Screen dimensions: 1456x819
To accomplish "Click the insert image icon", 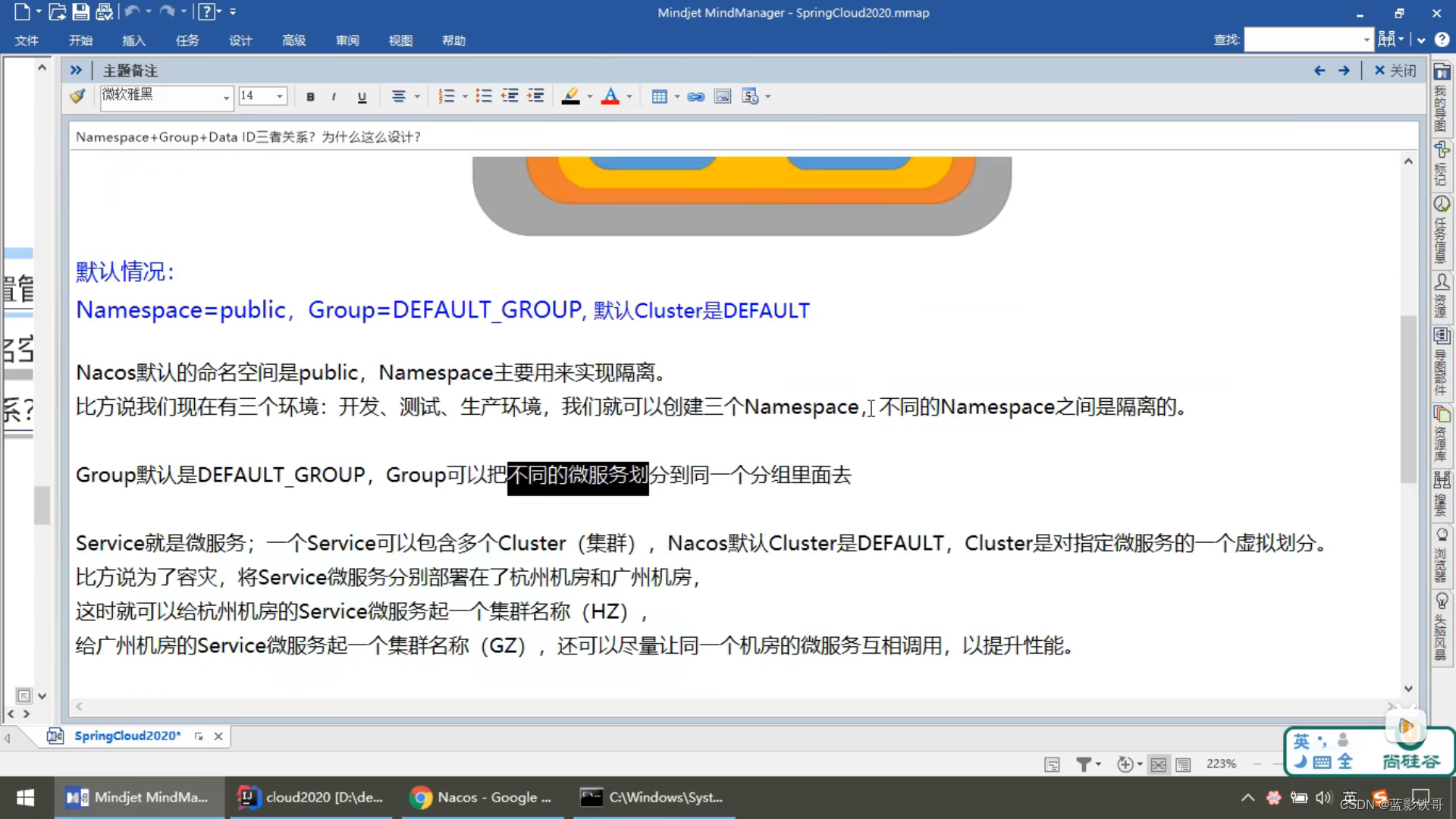I will click(722, 96).
